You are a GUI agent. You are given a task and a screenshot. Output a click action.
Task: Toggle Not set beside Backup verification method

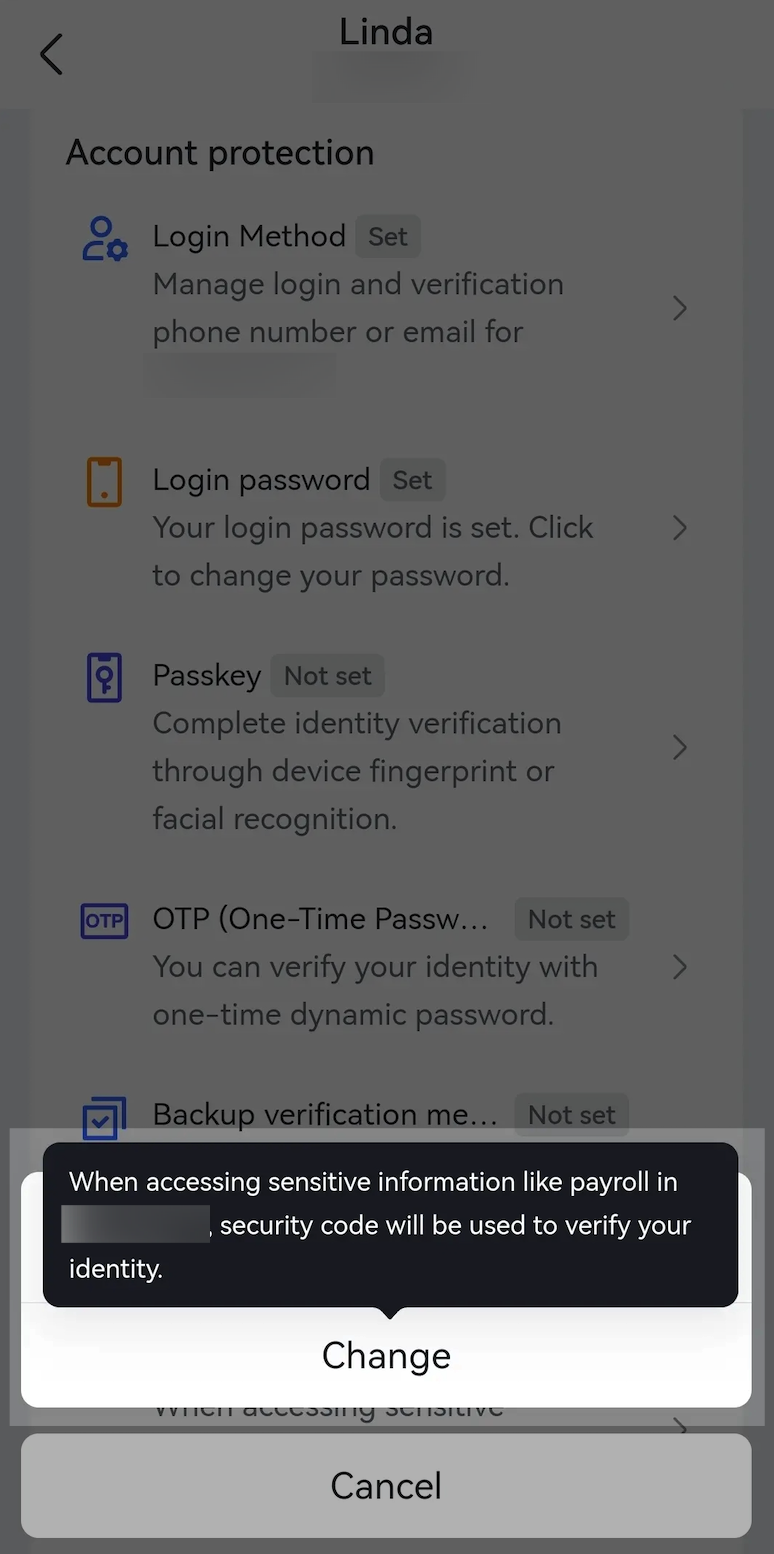click(571, 1114)
